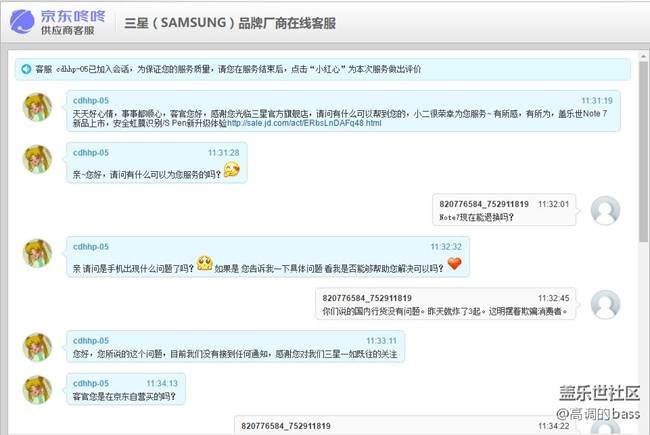This screenshot has width=650, height=435.
Task: Click the red heart icon in the 11:32:32 message
Action: click(x=455, y=264)
